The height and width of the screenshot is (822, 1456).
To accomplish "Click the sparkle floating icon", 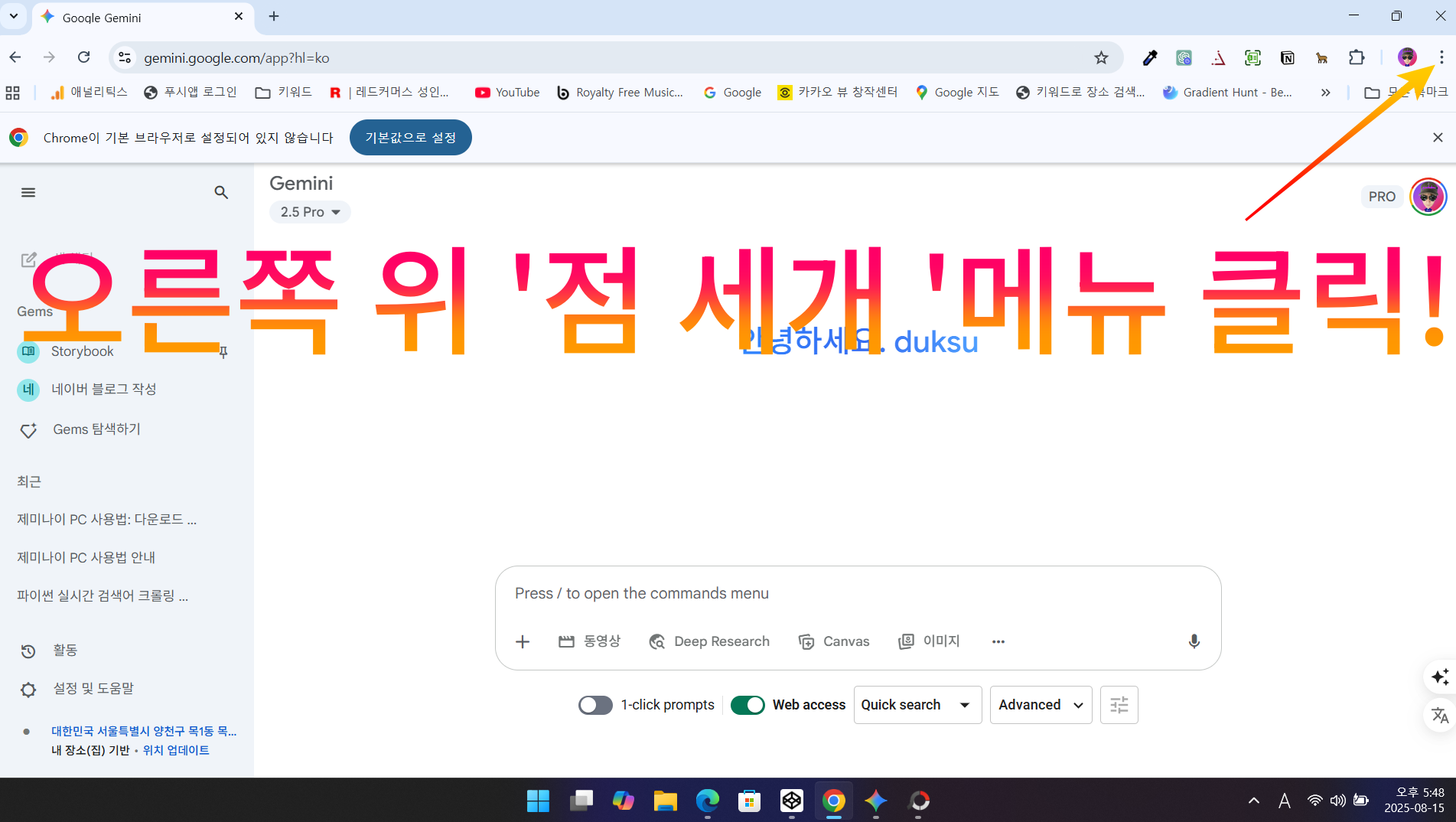I will [1440, 677].
